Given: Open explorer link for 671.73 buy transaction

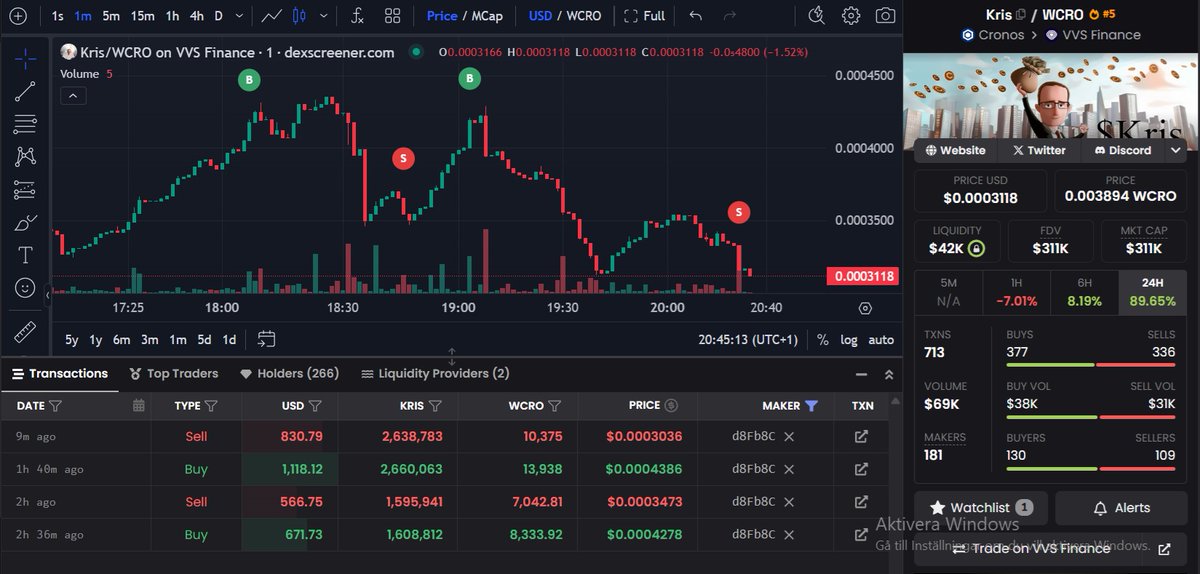Looking at the screenshot, I should point(861,534).
